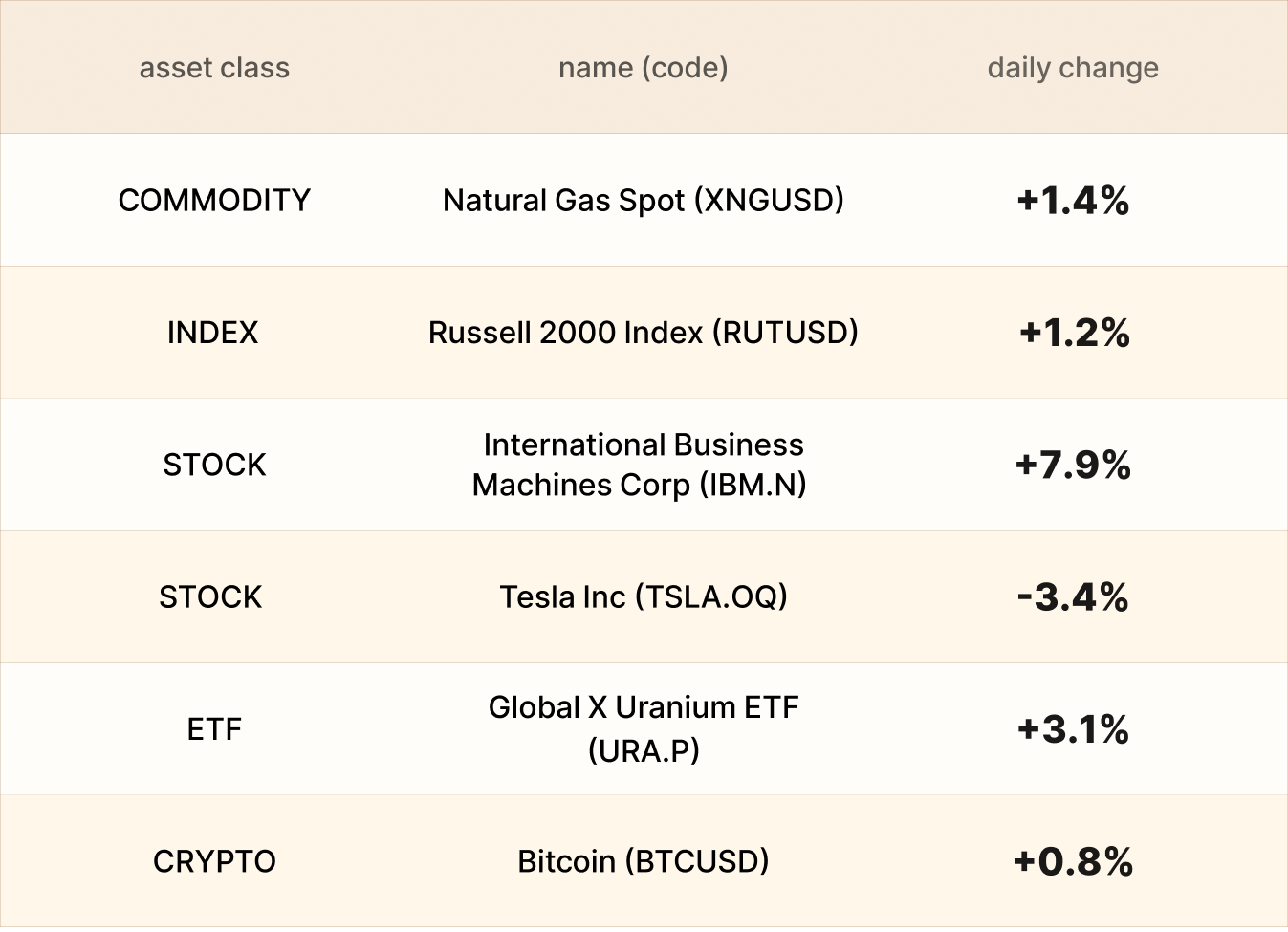This screenshot has width=1288, height=932.
Task: Open Bitcoin (BTCUSD) entry
Action: click(x=643, y=861)
